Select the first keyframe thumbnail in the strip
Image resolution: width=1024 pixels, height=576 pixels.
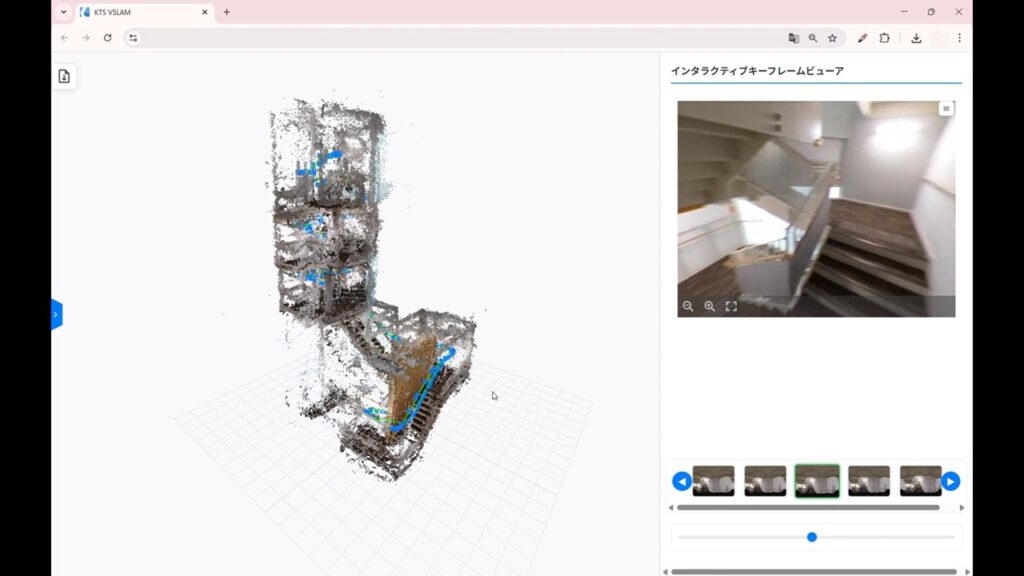point(713,481)
